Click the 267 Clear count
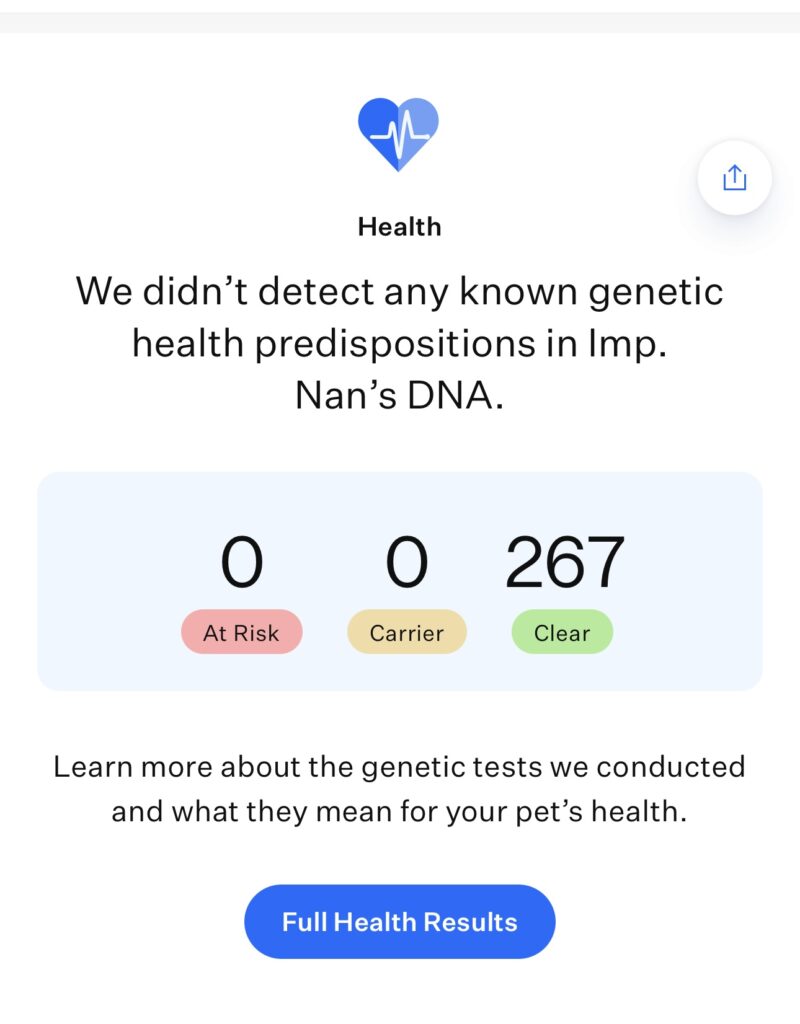The image size is (800, 1024). tap(564, 562)
